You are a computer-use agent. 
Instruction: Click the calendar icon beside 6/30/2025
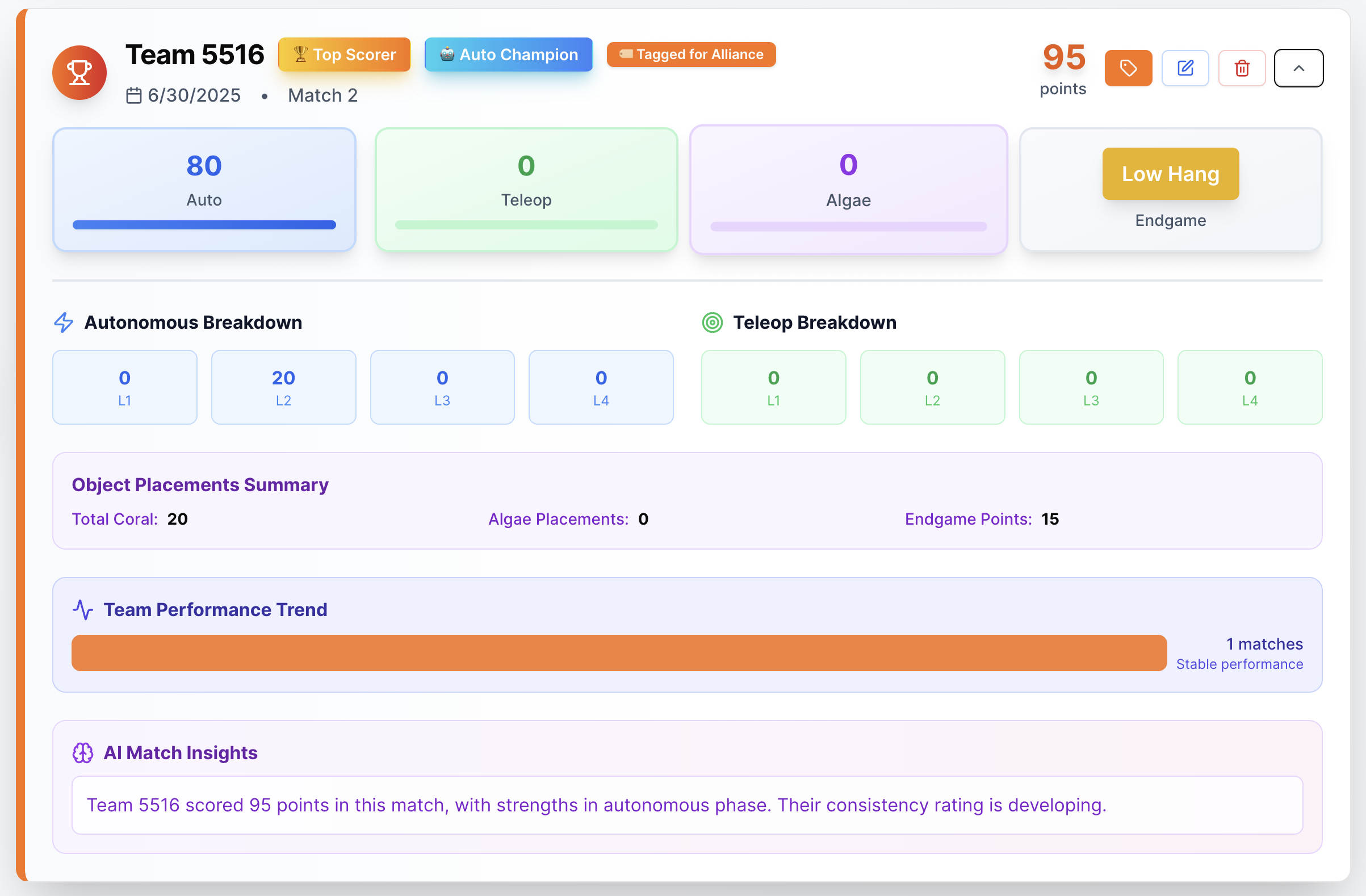pyautogui.click(x=134, y=95)
